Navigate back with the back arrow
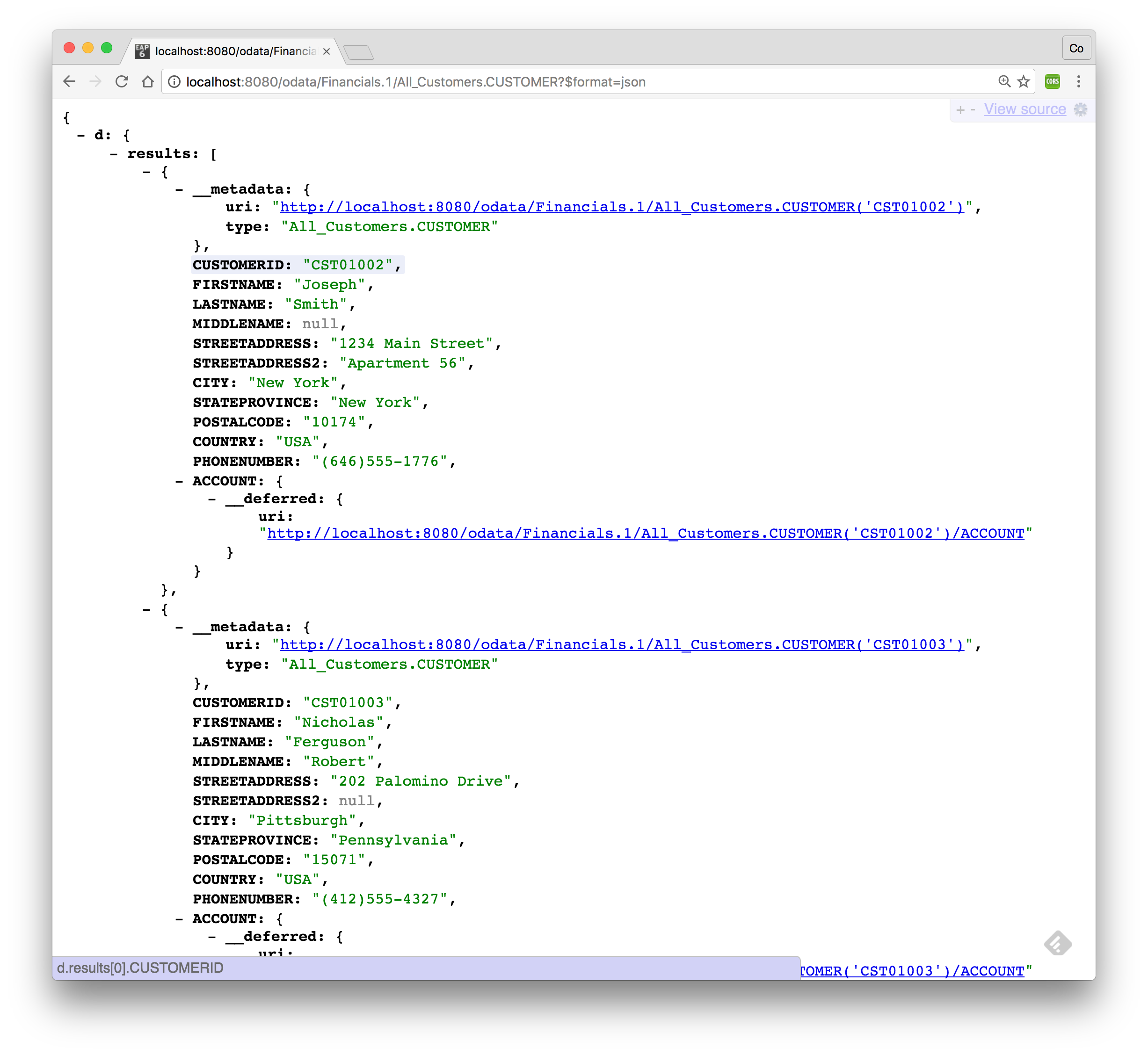 (69, 82)
